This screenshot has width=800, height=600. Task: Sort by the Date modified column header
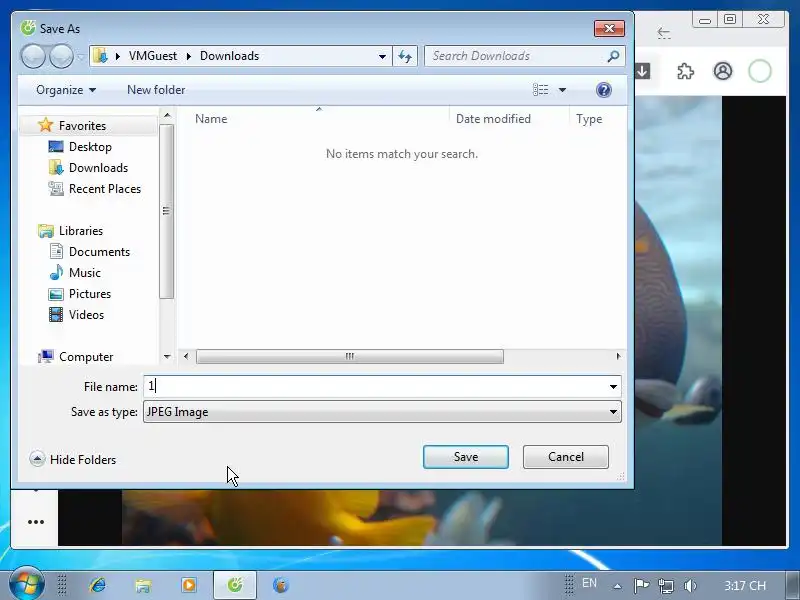pos(493,119)
